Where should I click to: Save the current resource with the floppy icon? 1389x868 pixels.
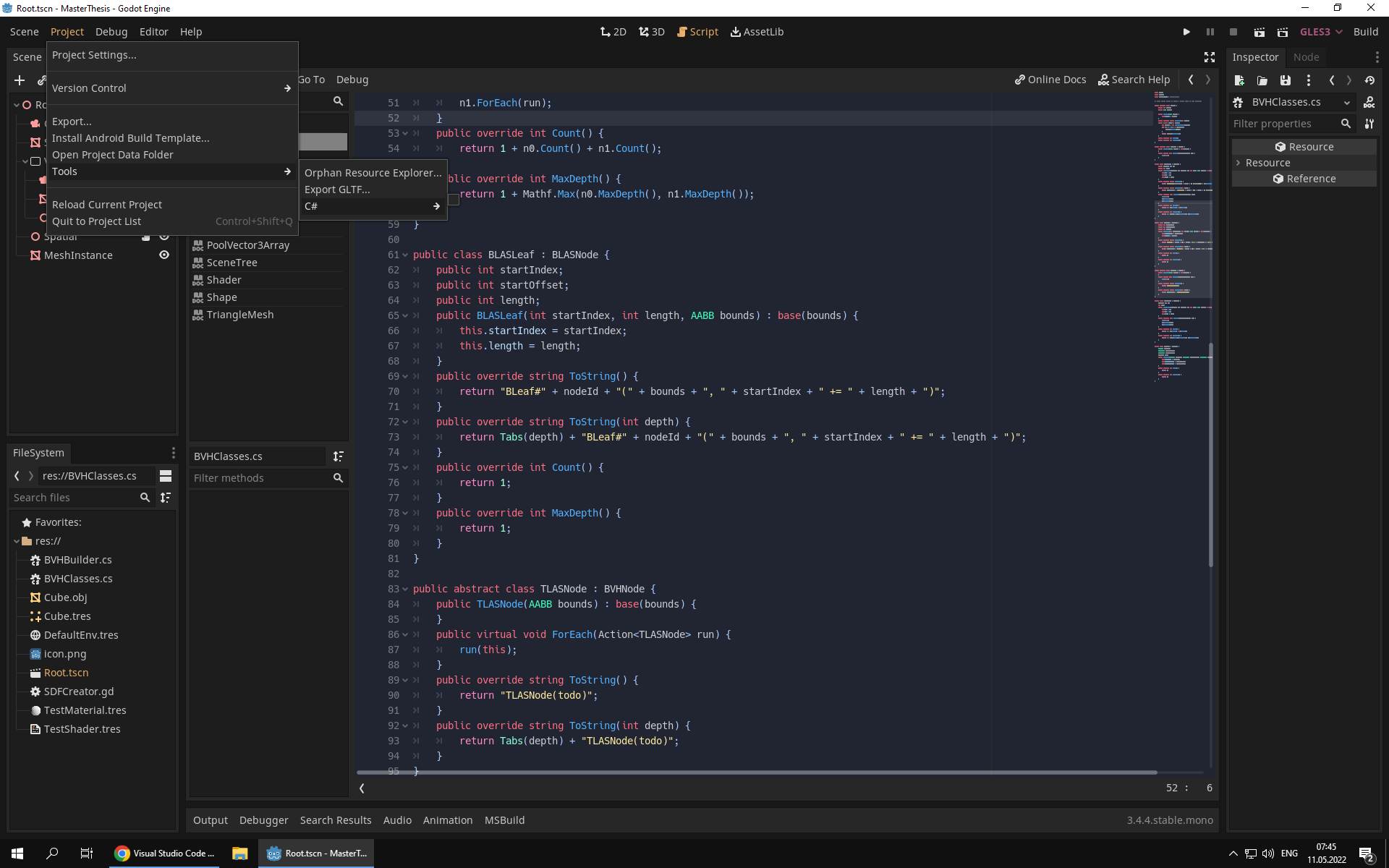[x=1285, y=80]
